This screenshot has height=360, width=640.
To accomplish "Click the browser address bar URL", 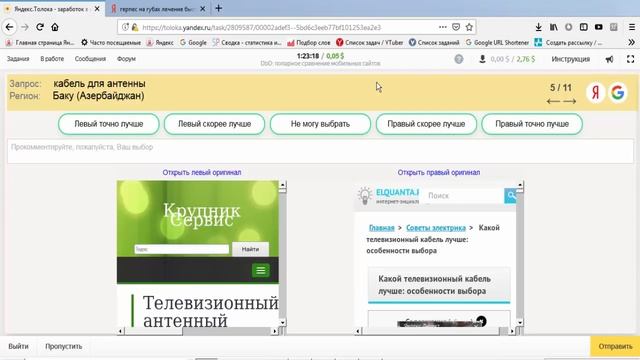I will pos(262,27).
